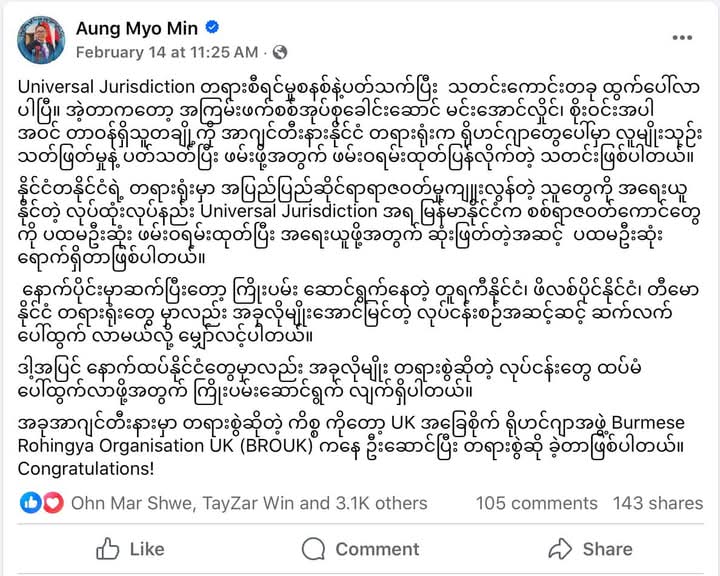Open Aung Myo Min's profile picture
This screenshot has height=576, width=720.
pos(41,40)
